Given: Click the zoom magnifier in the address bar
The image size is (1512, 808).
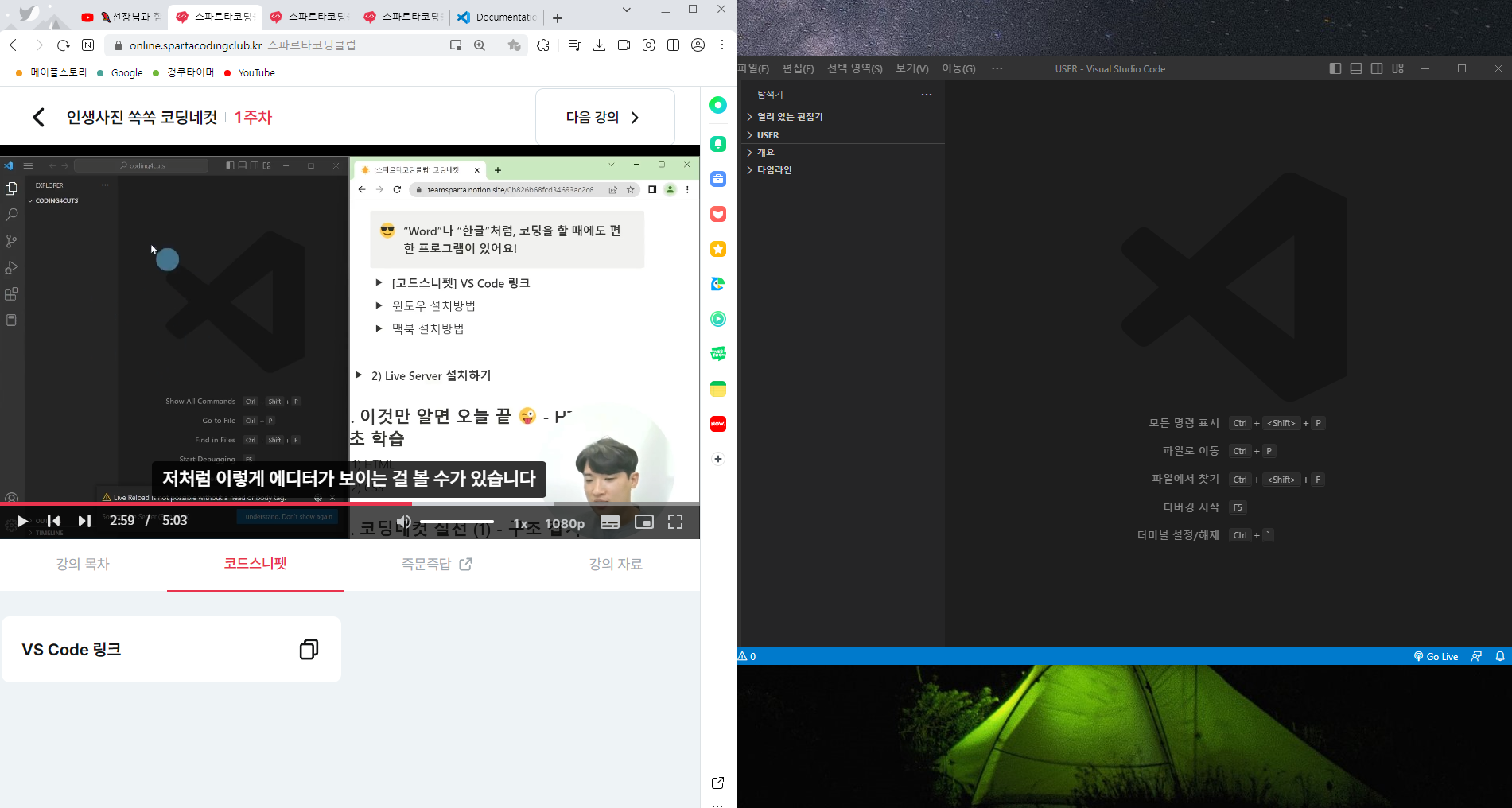Looking at the screenshot, I should point(480,45).
